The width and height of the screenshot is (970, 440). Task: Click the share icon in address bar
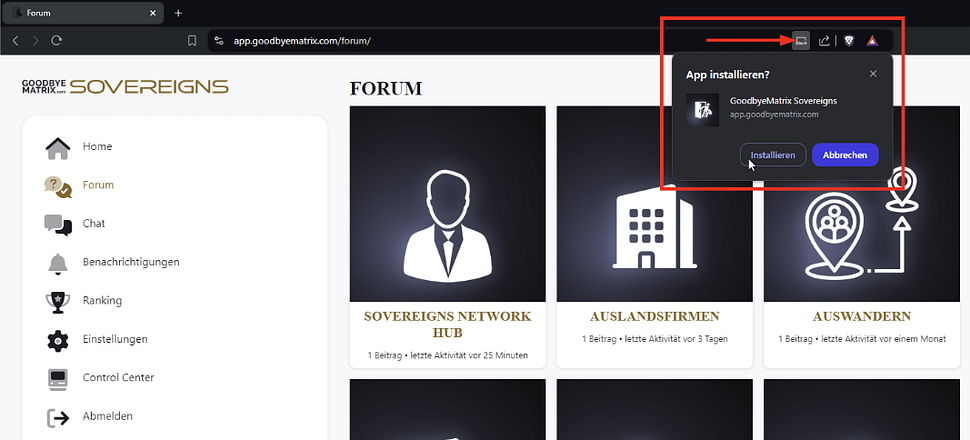pyautogui.click(x=824, y=40)
